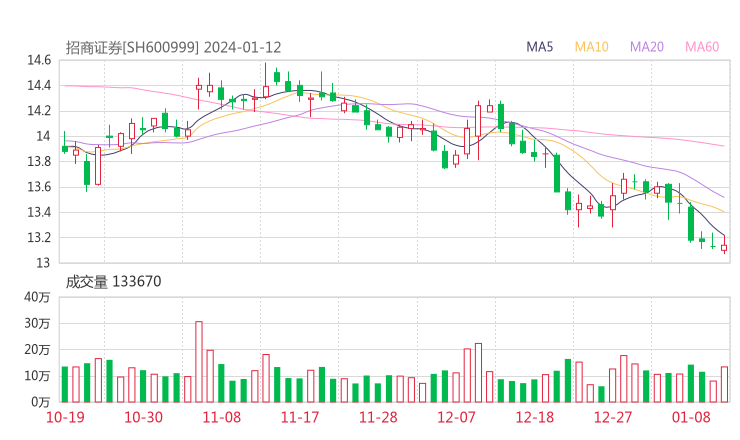Select the tallest volume bar above 30万
Image resolution: width=740 pixels, height=440 pixels.
coord(199,362)
